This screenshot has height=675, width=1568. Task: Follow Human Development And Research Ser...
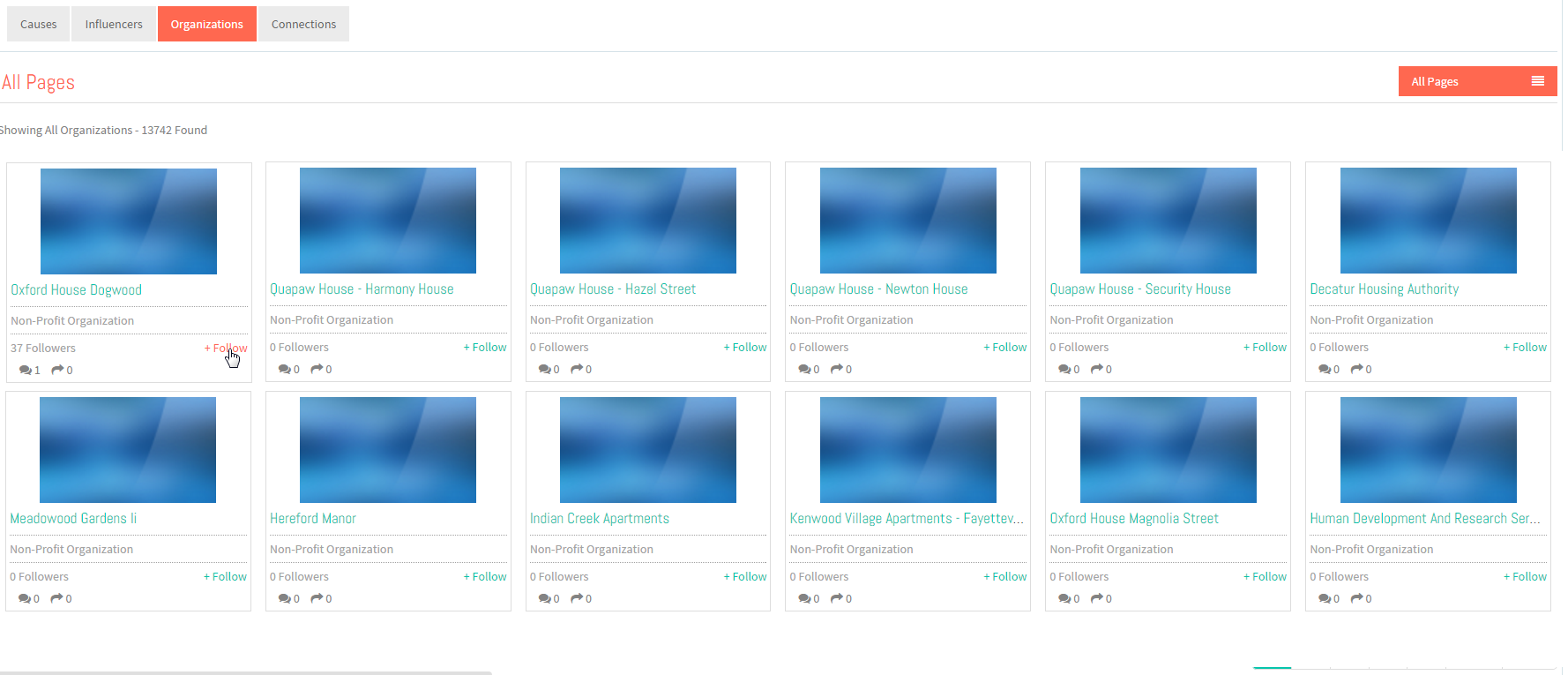[x=1525, y=576]
